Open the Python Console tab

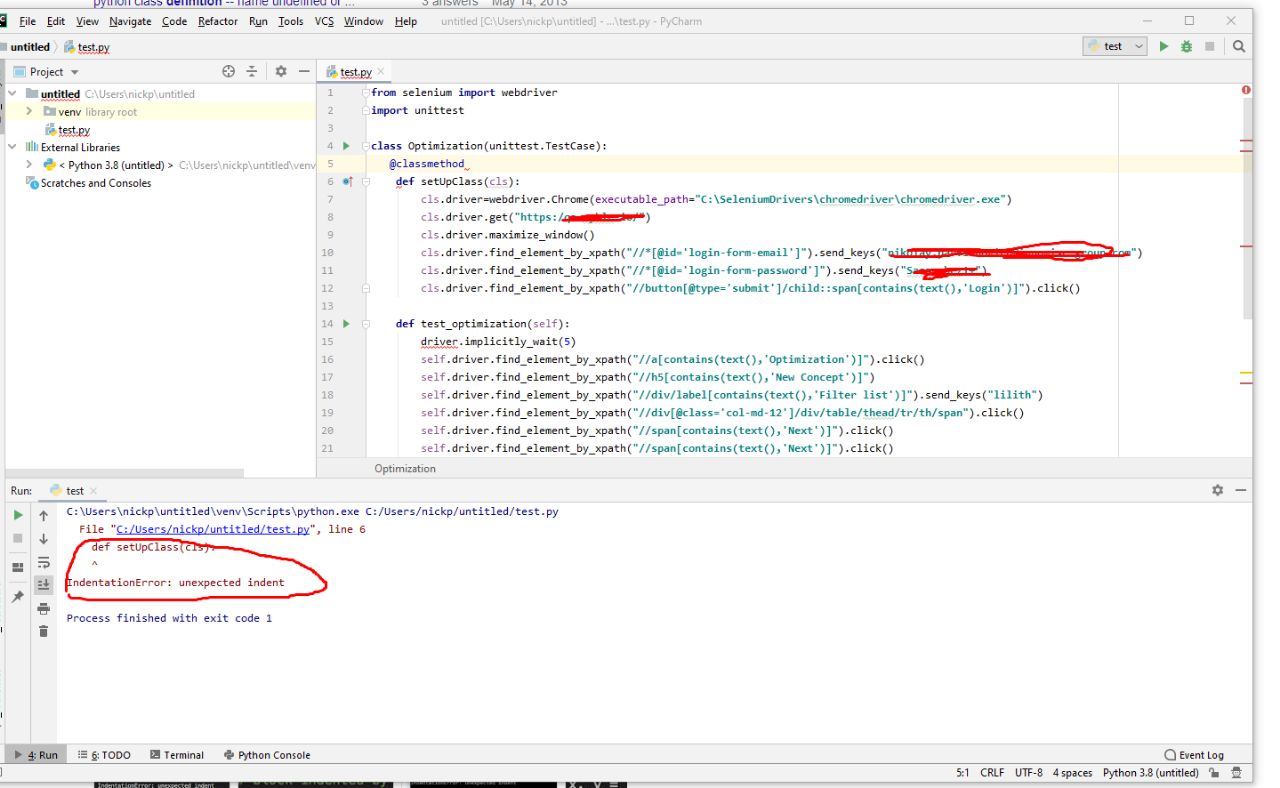267,755
